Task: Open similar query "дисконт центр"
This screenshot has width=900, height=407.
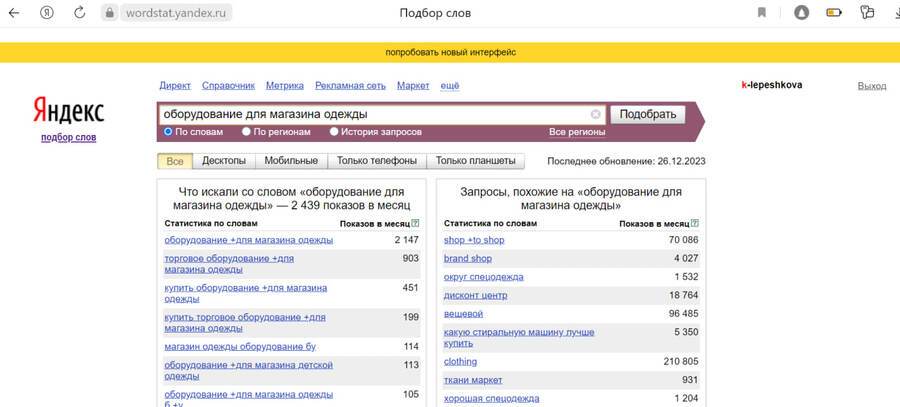Action: pos(475,295)
